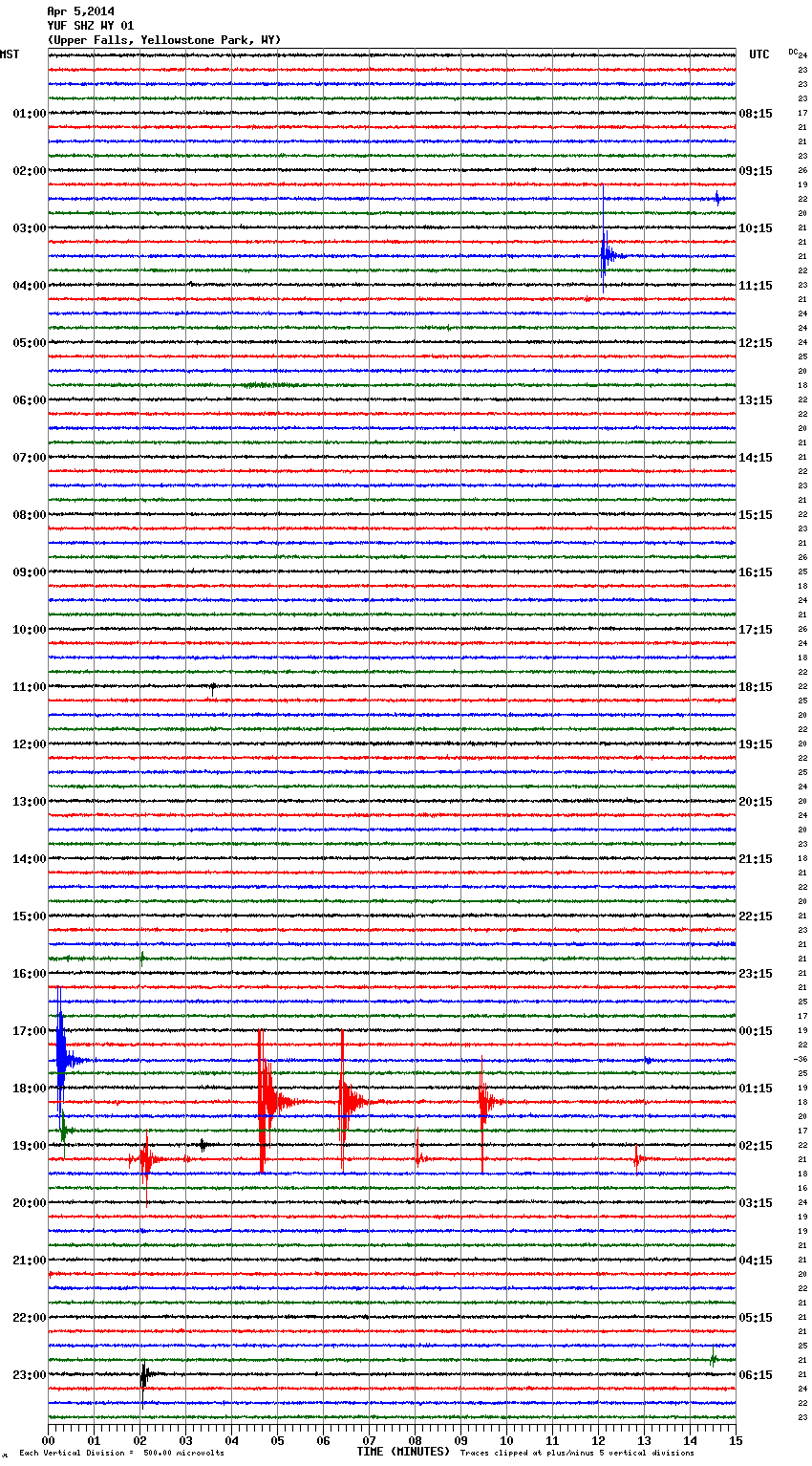Screen dimensions: 812x1466
Task: Click the UTC time label 00:15
Action: click(x=756, y=1031)
